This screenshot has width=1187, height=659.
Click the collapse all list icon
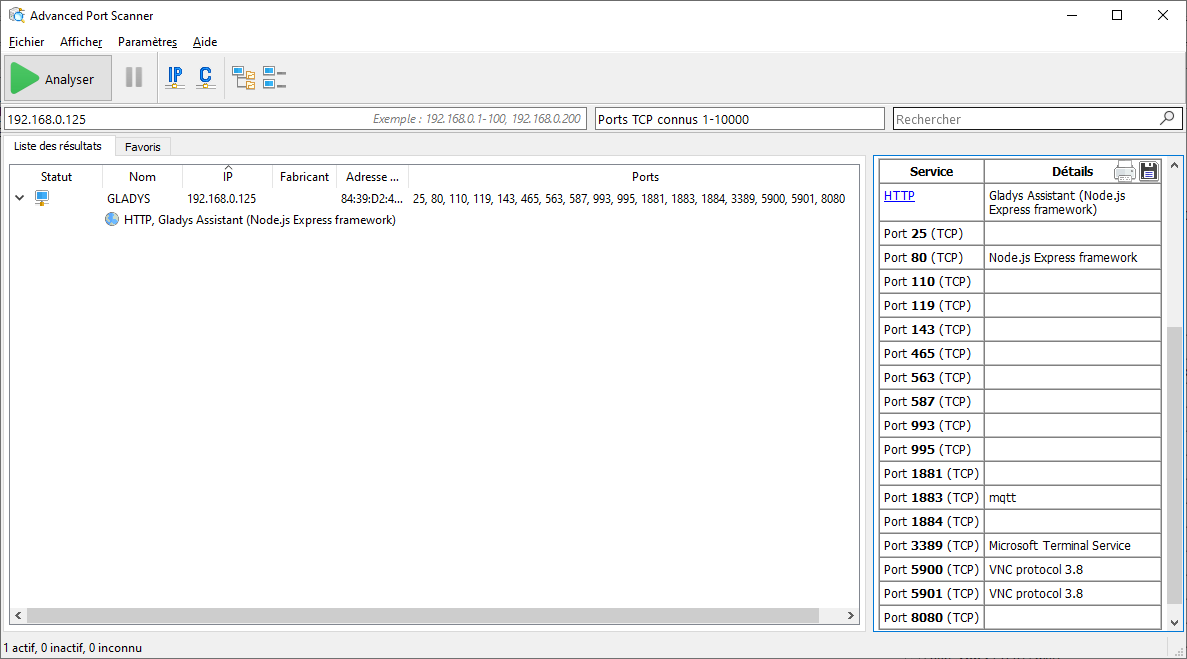pyautogui.click(x=274, y=77)
